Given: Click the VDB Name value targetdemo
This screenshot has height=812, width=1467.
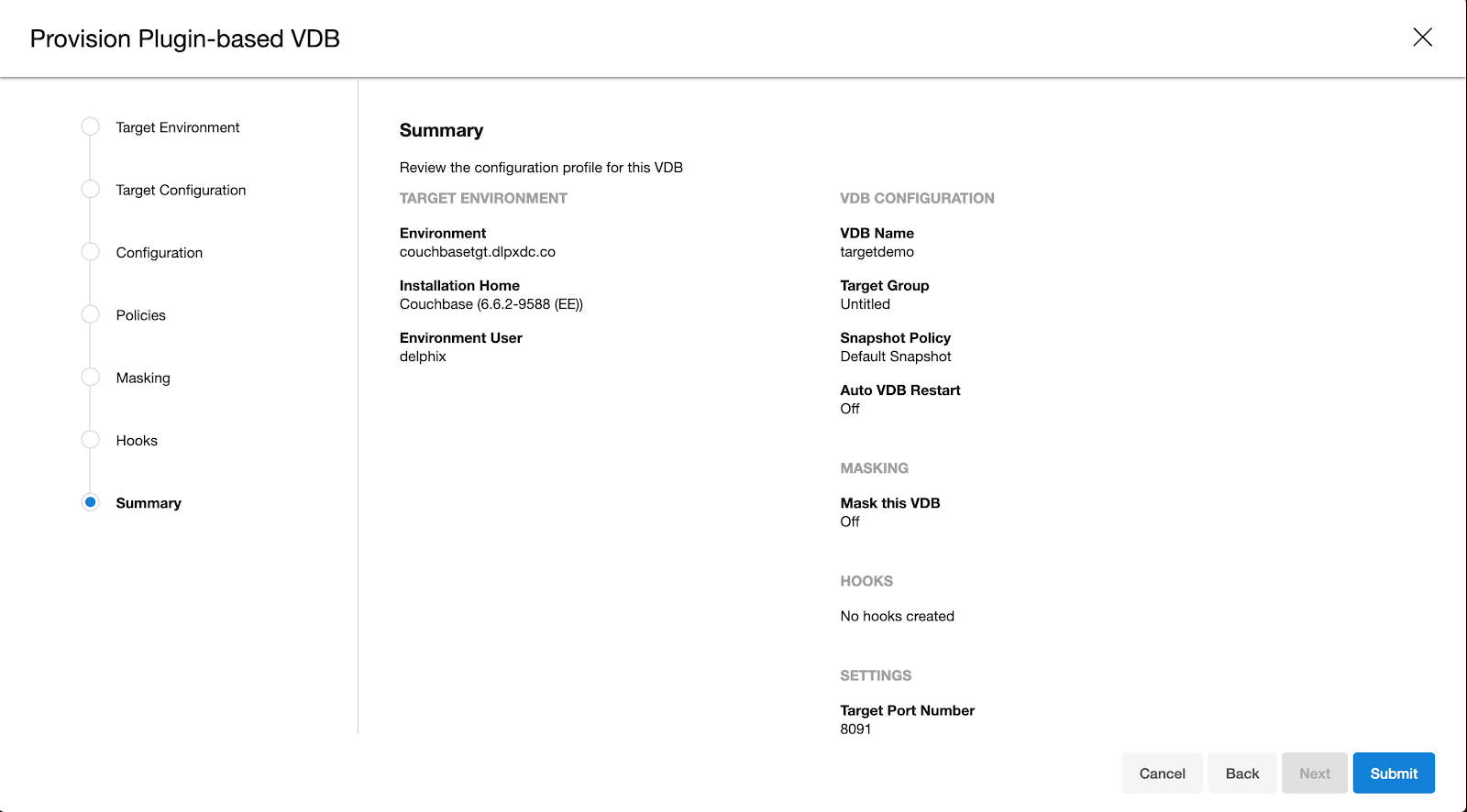Looking at the screenshot, I should (x=877, y=251).
